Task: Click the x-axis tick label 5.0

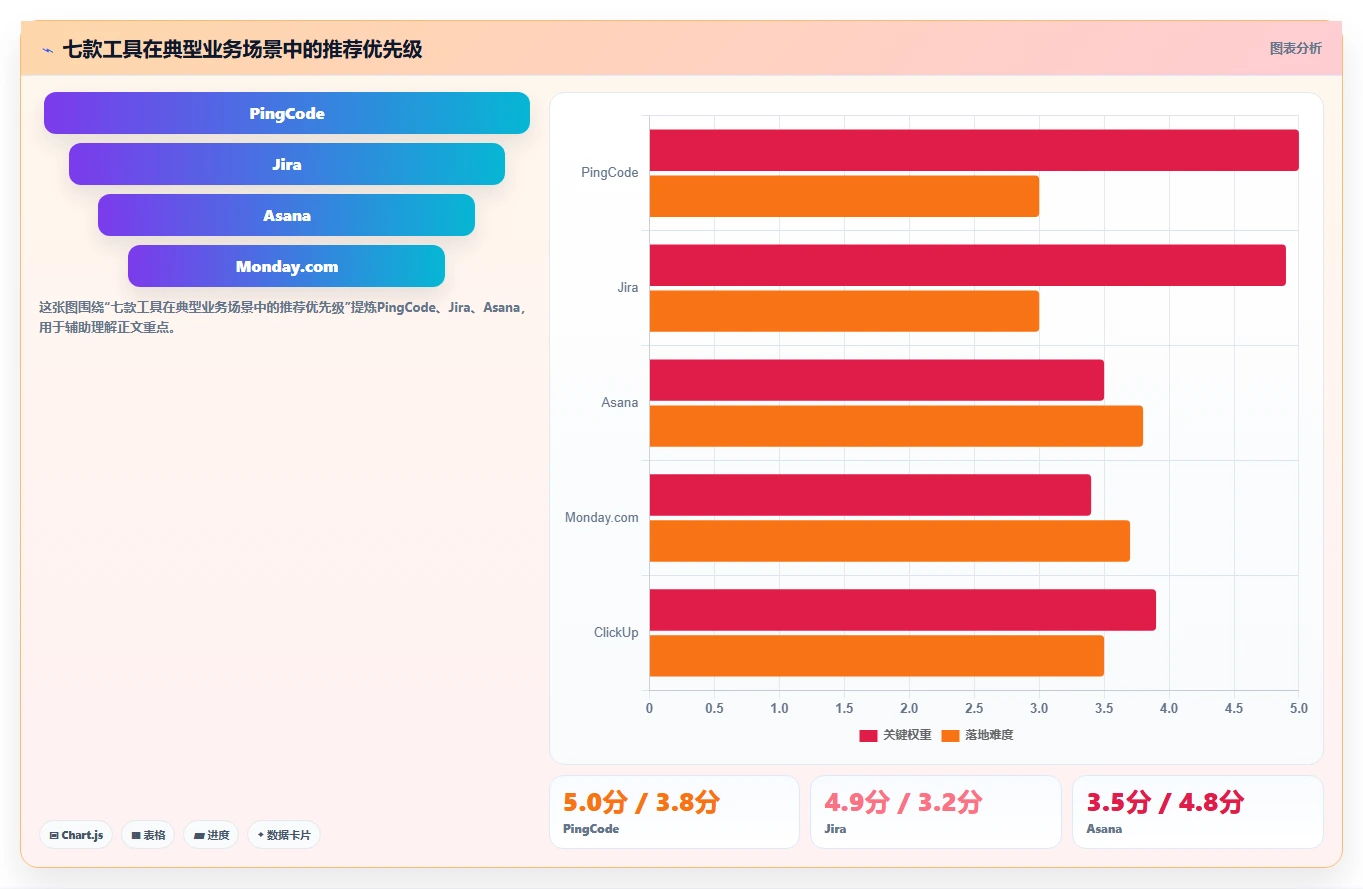Action: 1298,709
